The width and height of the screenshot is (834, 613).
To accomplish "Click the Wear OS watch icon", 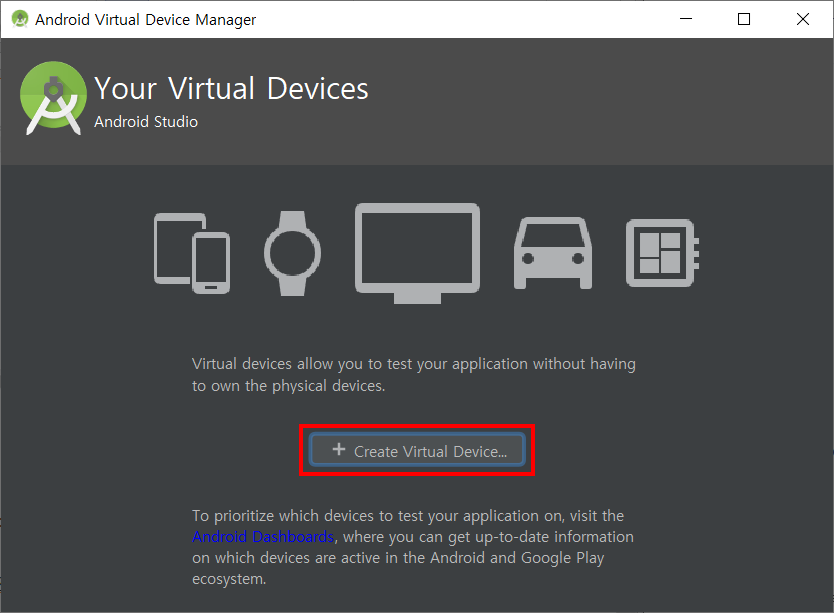I will (x=292, y=253).
